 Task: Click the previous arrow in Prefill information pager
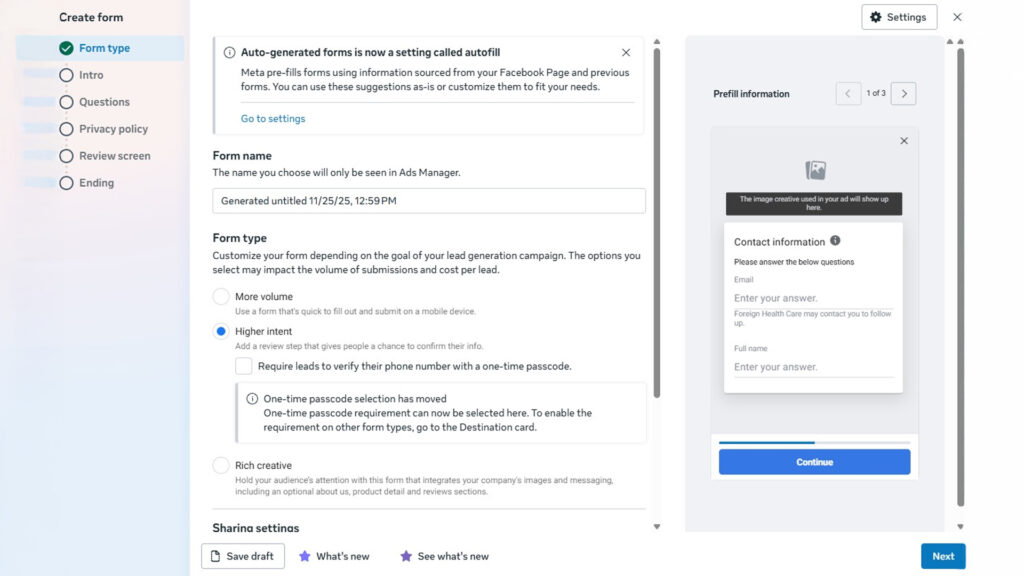click(x=848, y=93)
